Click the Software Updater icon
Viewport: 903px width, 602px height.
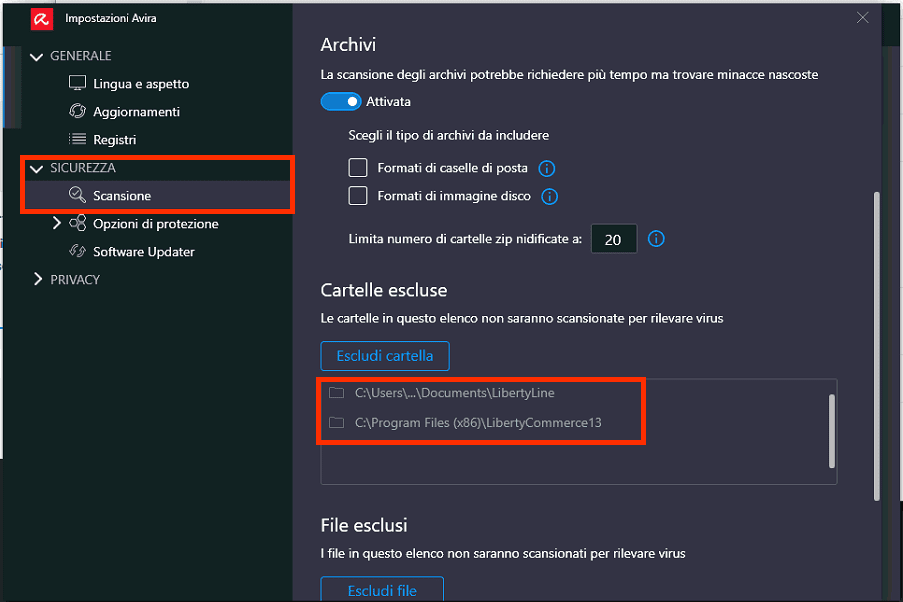click(77, 251)
